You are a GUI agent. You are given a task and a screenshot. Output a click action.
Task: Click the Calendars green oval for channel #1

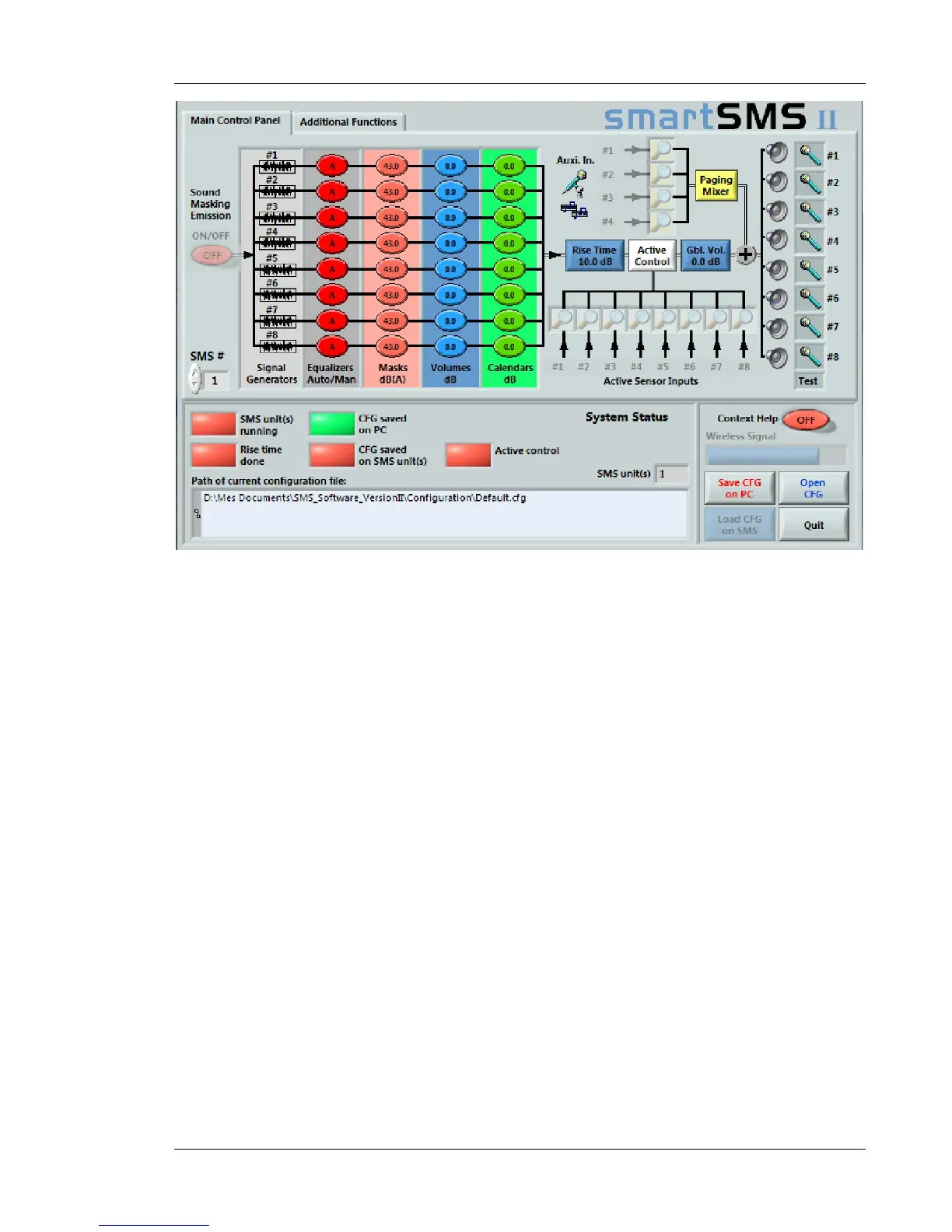tap(509, 166)
